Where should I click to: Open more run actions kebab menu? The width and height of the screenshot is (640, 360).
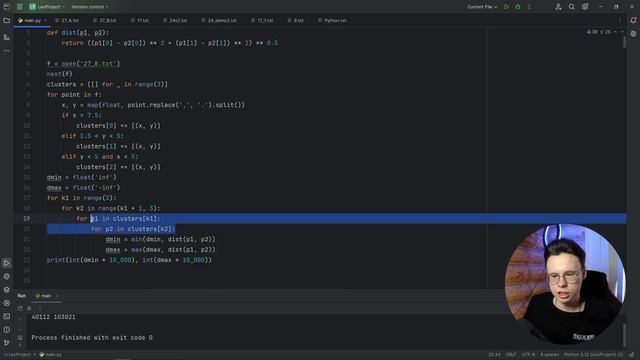coord(529,7)
